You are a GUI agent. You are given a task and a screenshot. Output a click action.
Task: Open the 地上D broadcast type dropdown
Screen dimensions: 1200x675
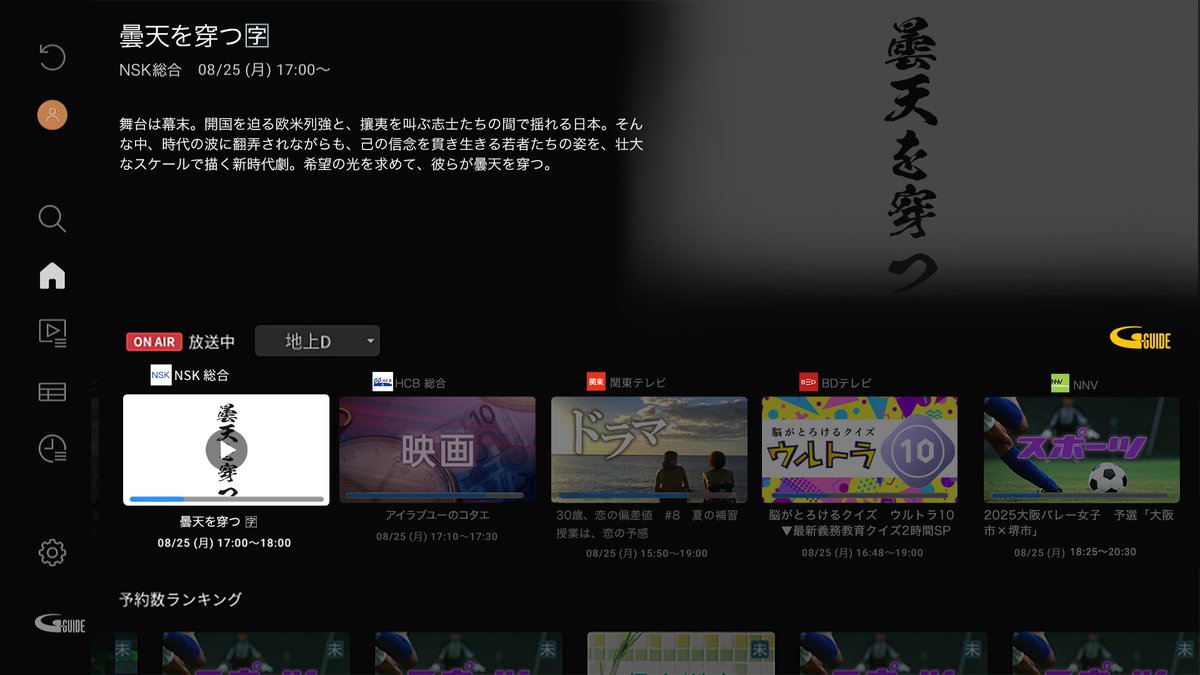(318, 340)
